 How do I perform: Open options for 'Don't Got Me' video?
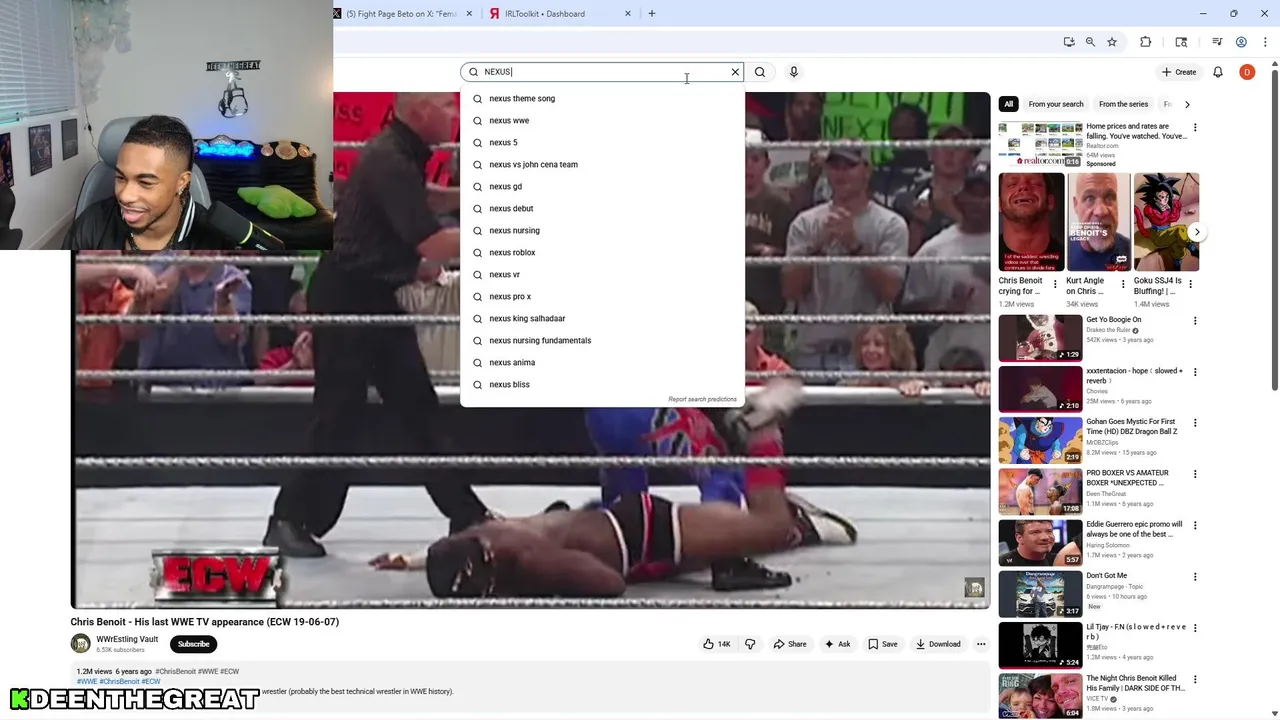pyautogui.click(x=1194, y=577)
